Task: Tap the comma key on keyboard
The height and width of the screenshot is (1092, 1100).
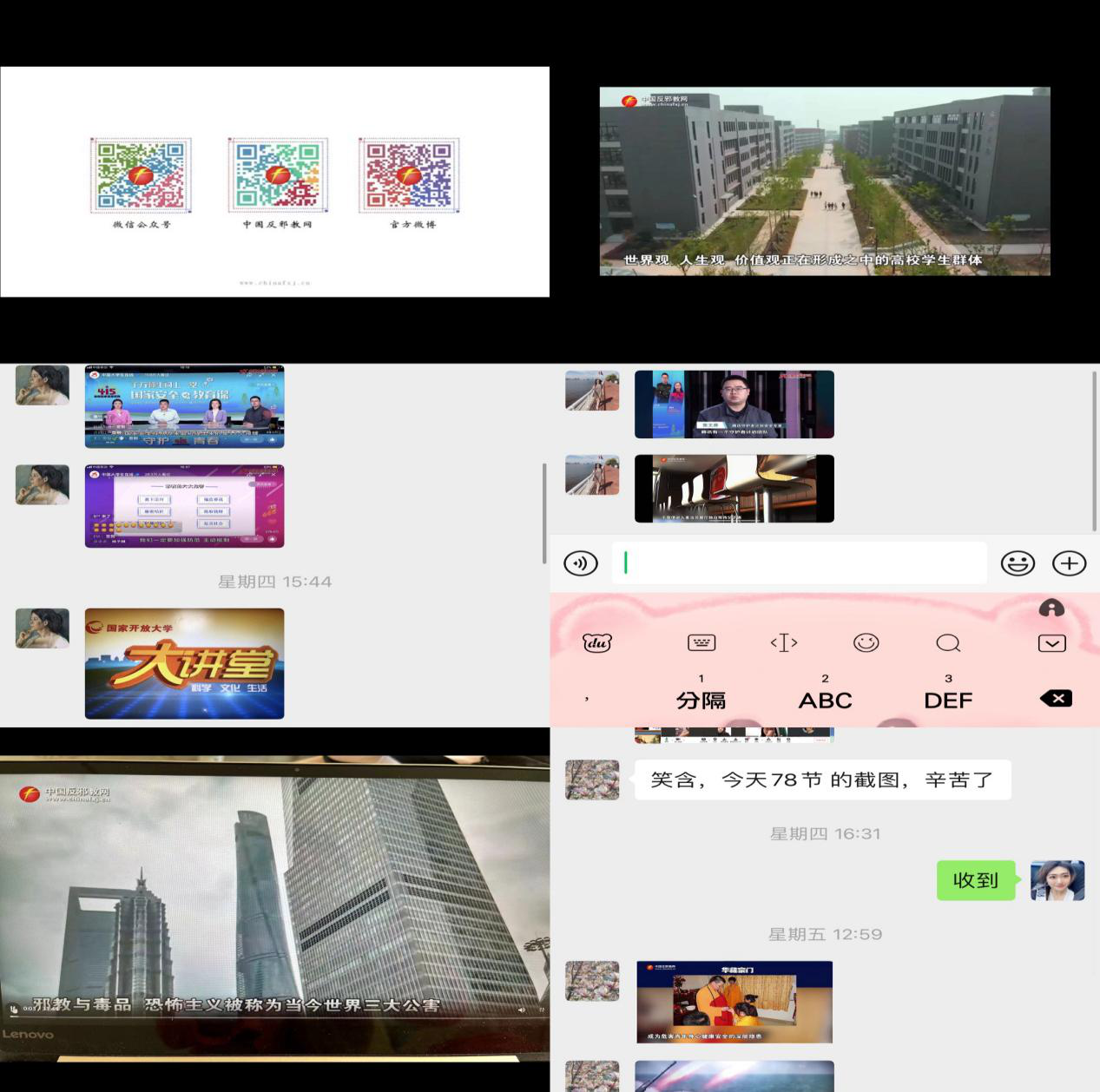Action: point(588,699)
